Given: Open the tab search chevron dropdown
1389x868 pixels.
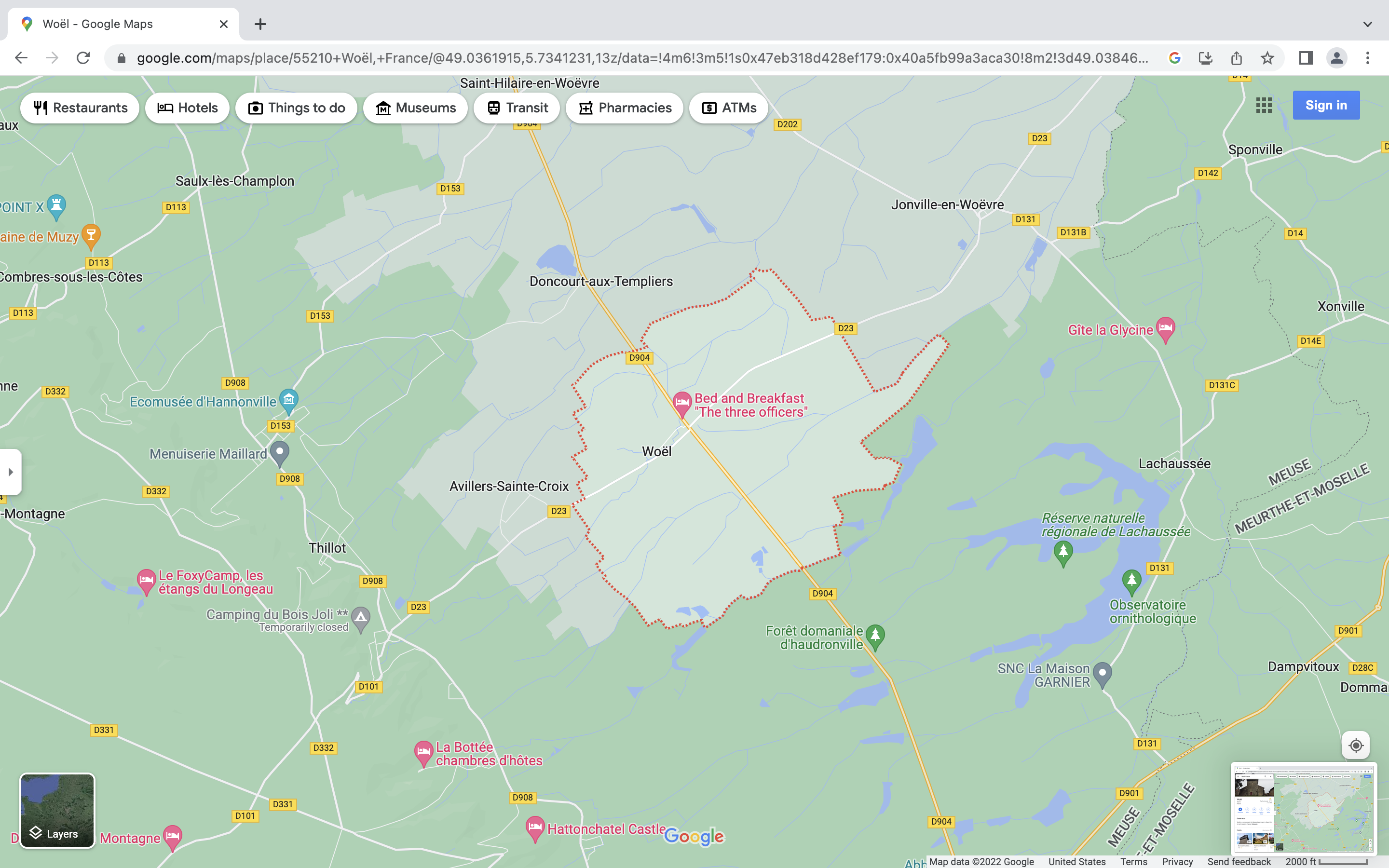Looking at the screenshot, I should click(1367, 24).
